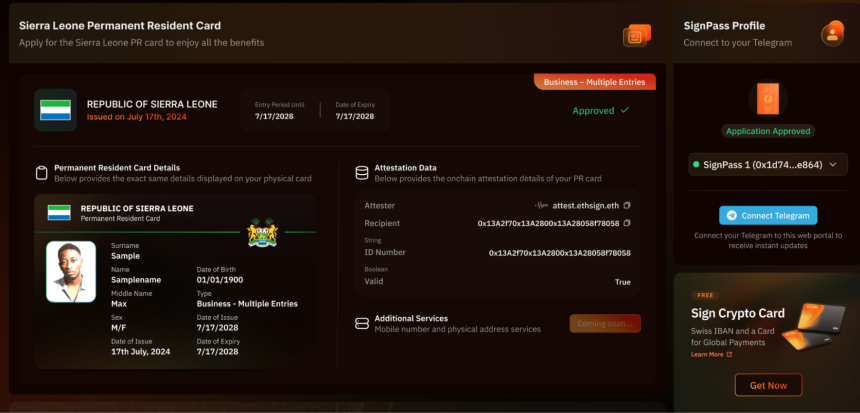Click the top Date of Expiry 7/17/2028 value
Viewport: 860px width, 413px height.
coord(355,116)
